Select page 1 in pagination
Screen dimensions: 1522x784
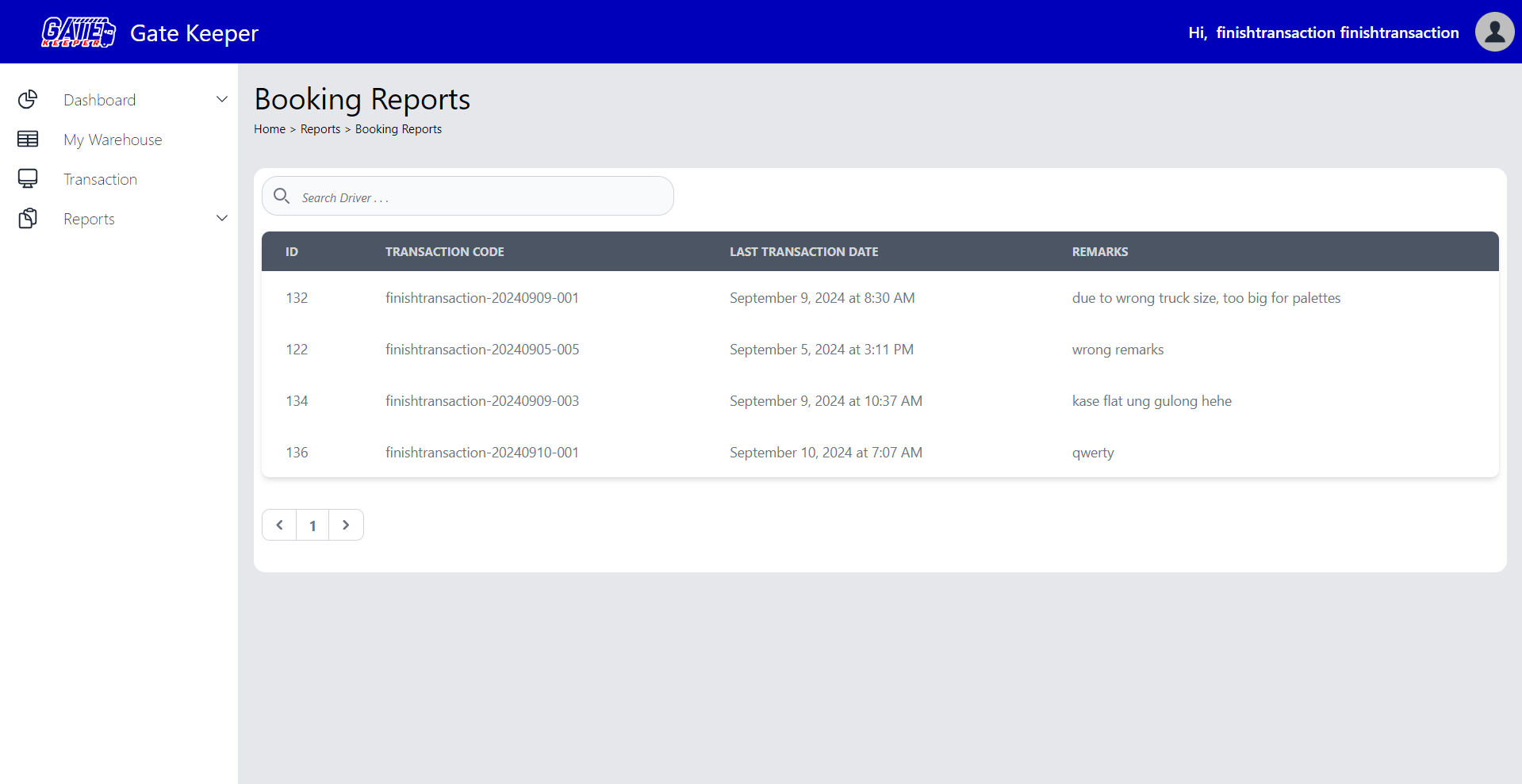click(312, 526)
